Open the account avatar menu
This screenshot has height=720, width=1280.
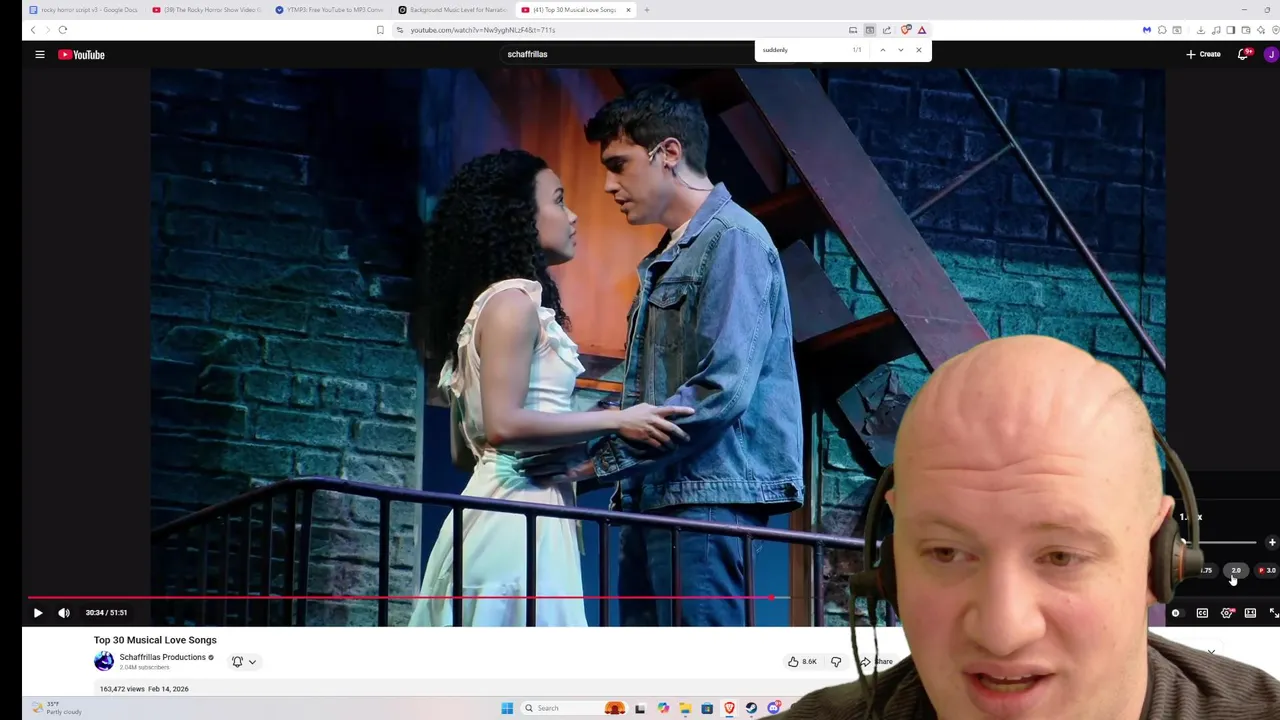click(1271, 54)
